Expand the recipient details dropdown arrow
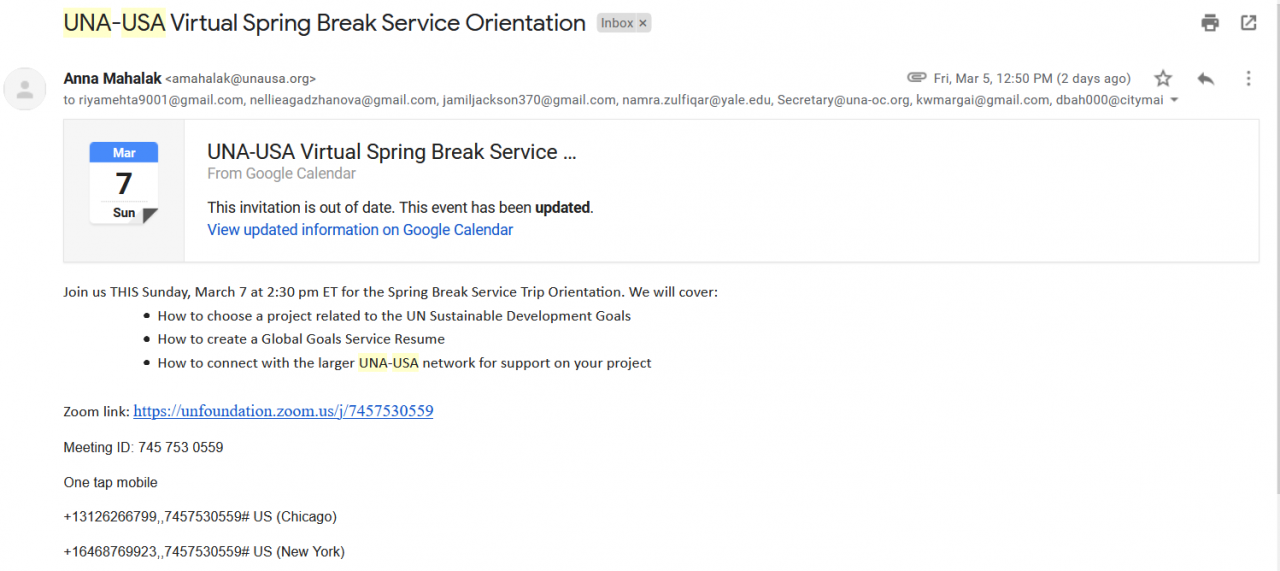Screen dimensions: 1280x571 click(1174, 100)
